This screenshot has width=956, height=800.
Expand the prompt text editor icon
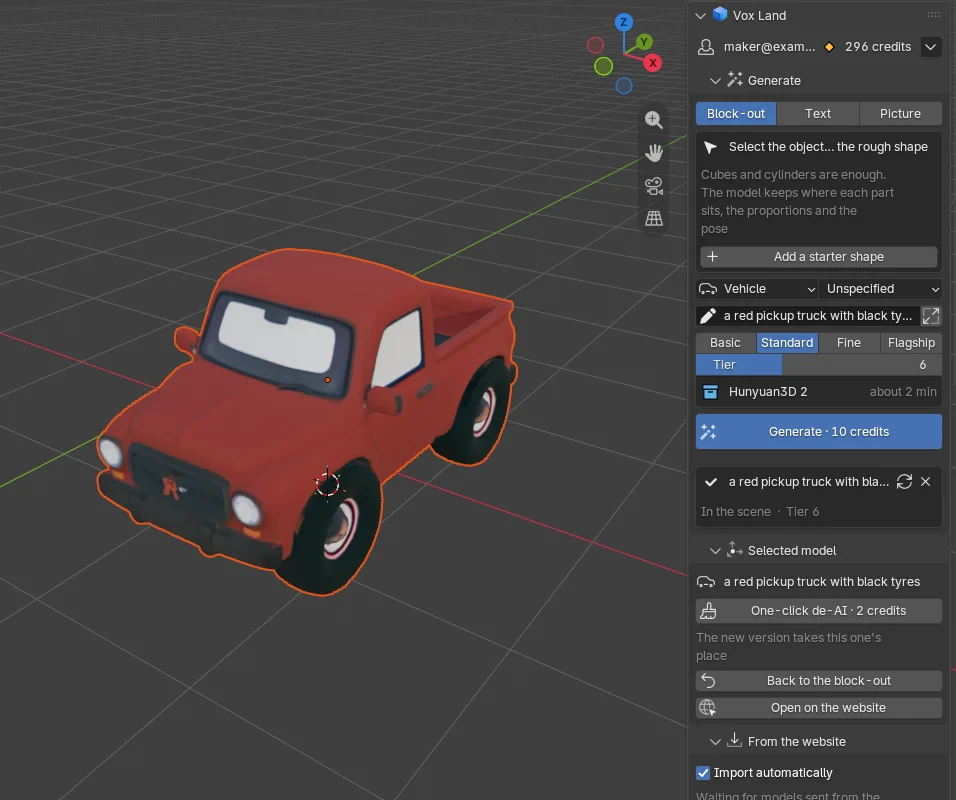pyautogui.click(x=930, y=316)
